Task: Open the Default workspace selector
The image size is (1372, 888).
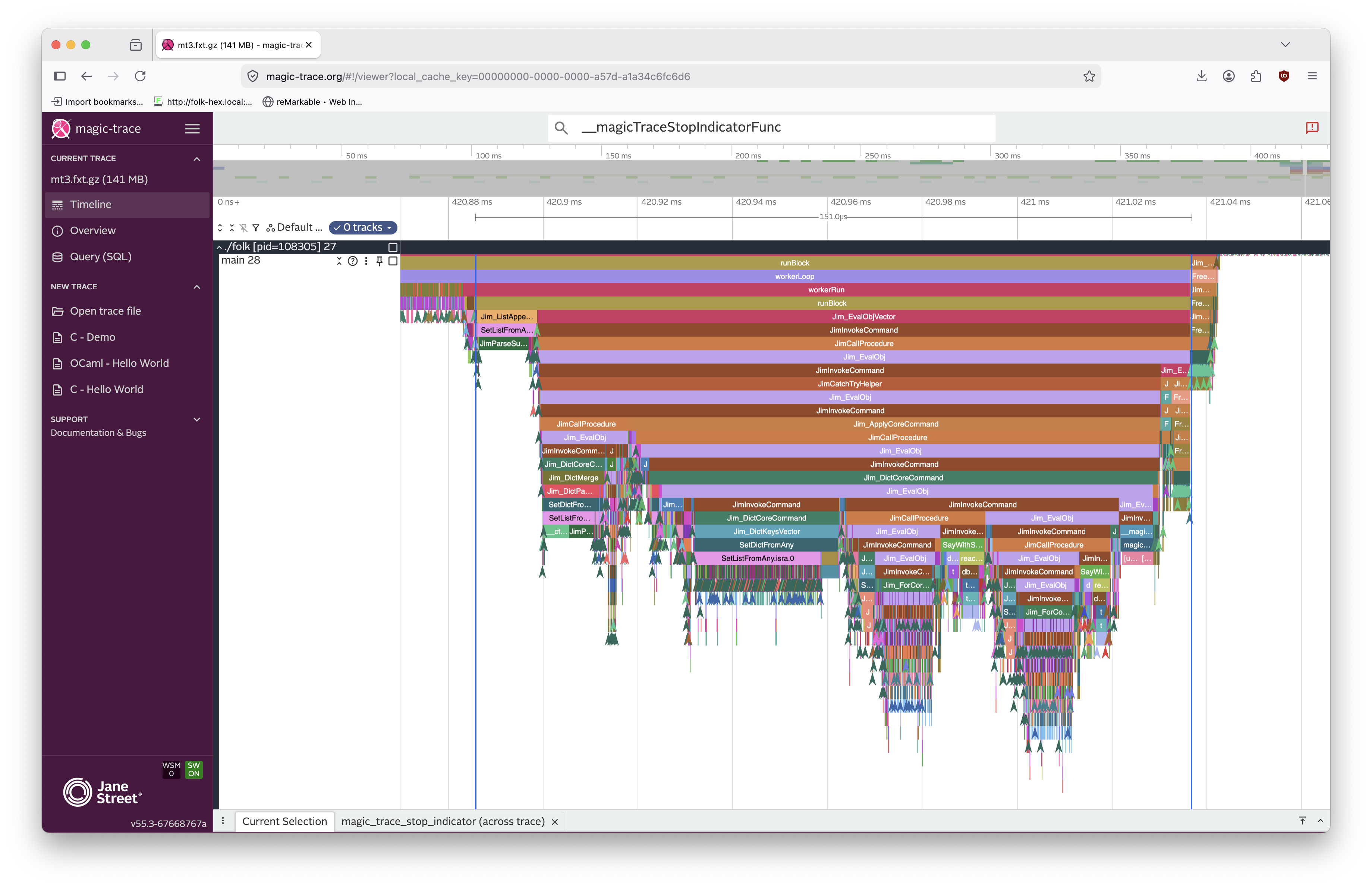Action: (295, 228)
